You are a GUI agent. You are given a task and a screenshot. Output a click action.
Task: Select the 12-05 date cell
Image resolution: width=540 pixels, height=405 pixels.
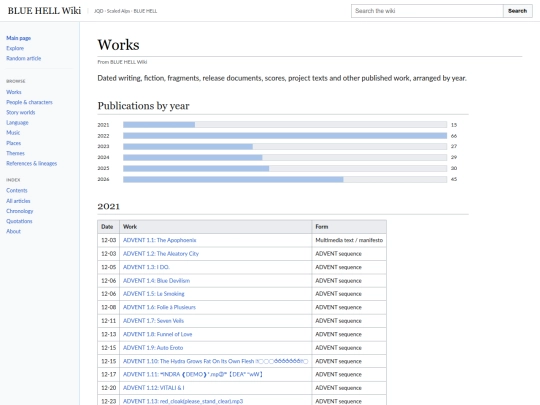pyautogui.click(x=108, y=267)
